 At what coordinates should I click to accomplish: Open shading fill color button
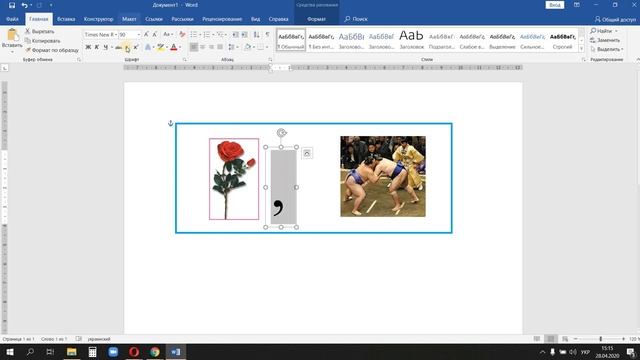point(247,47)
